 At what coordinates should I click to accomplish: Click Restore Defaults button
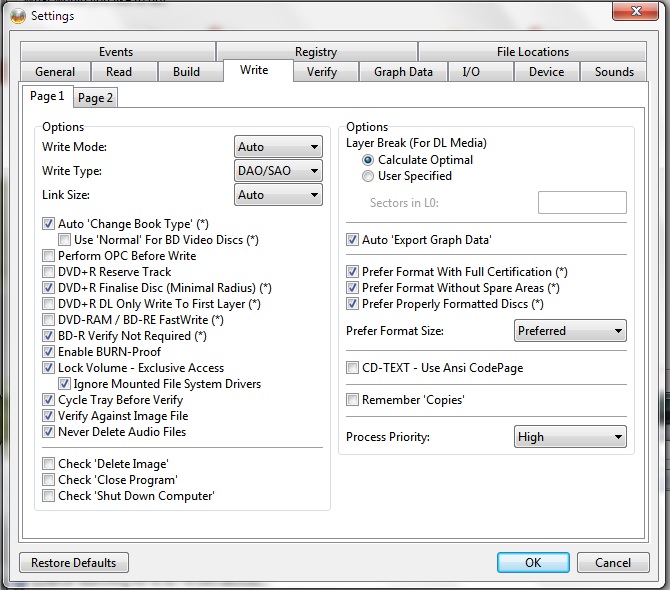click(73, 563)
